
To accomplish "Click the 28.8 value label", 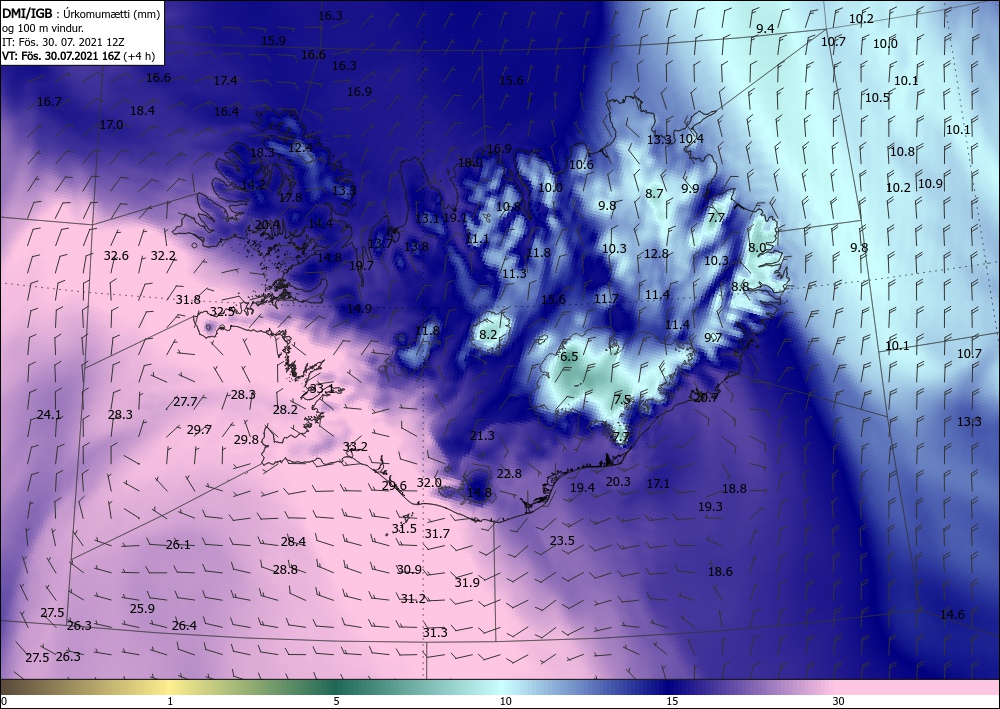I will (x=285, y=569).
